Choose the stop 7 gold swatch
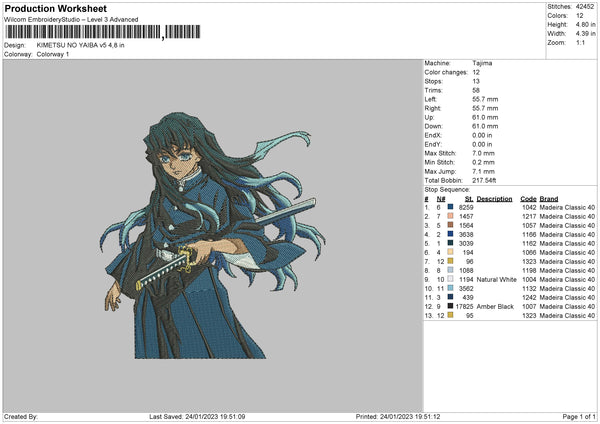The width and height of the screenshot is (600, 424). pyautogui.click(x=450, y=261)
